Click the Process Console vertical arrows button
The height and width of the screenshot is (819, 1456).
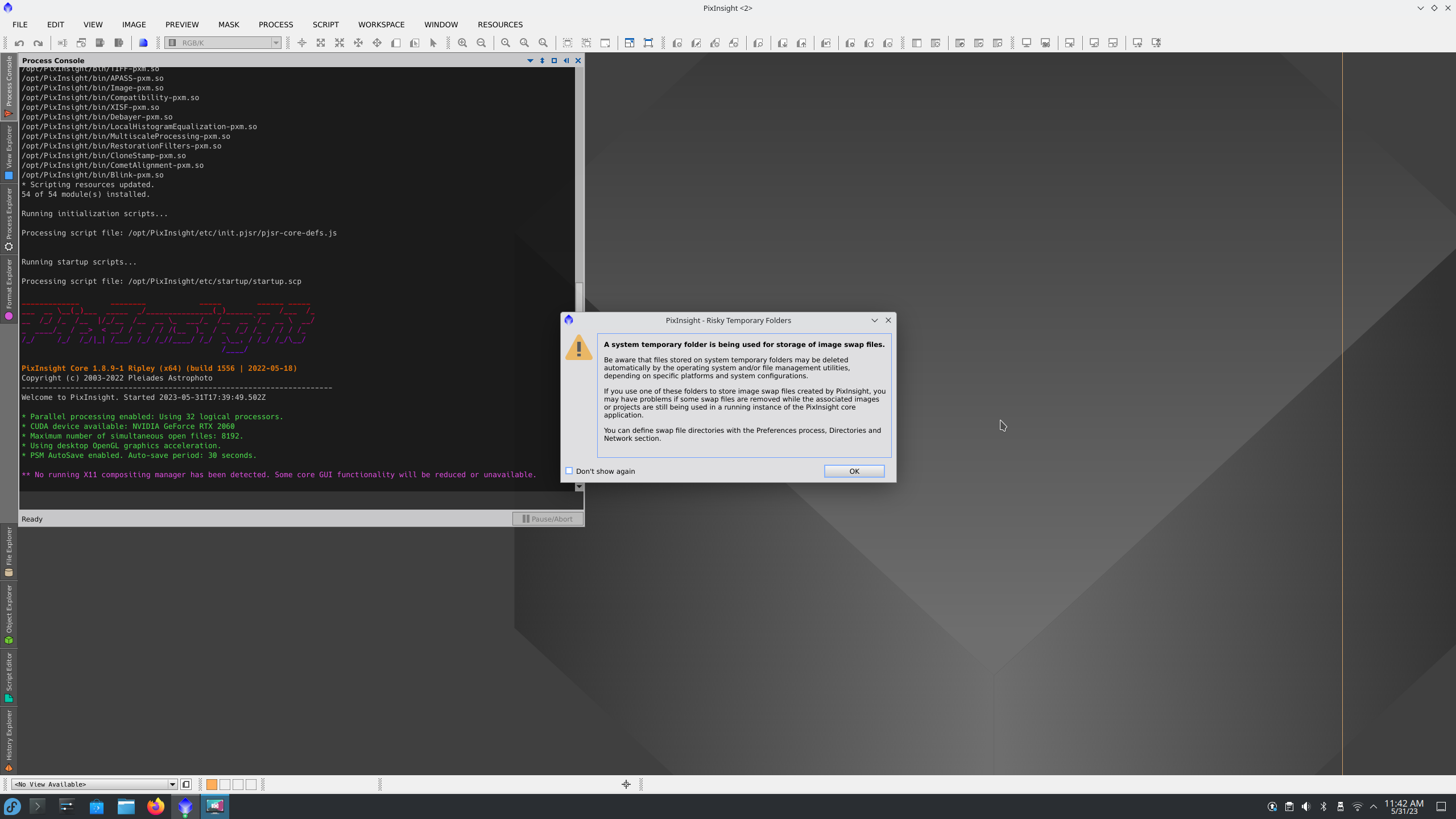click(x=542, y=60)
